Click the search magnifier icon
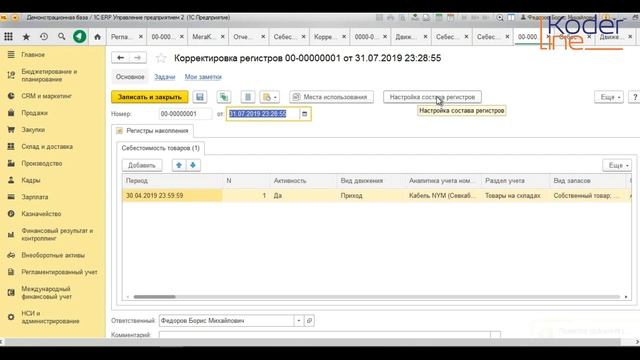 61,37
